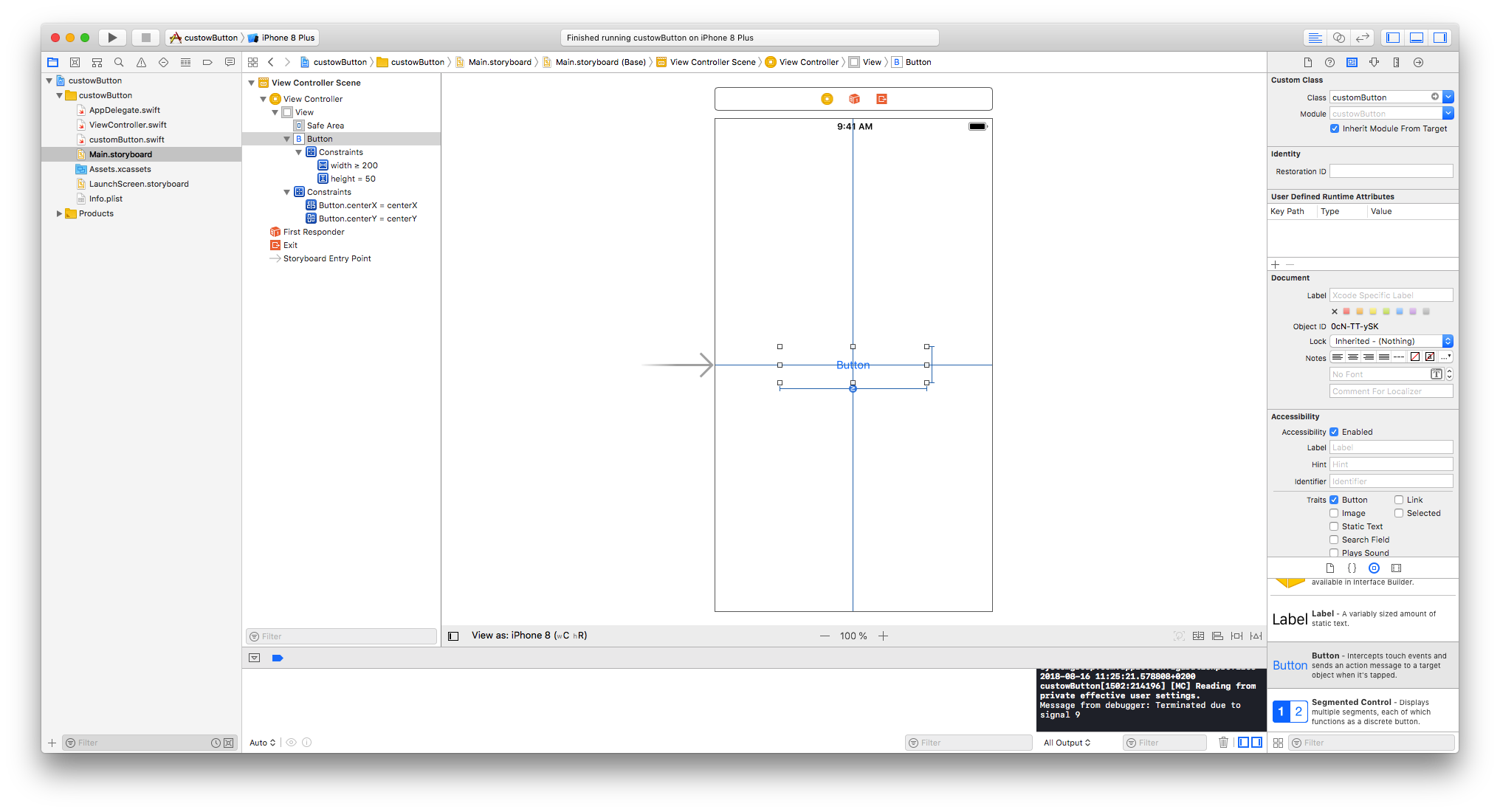
Task: Open ViewController.swift file
Action: tap(128, 125)
